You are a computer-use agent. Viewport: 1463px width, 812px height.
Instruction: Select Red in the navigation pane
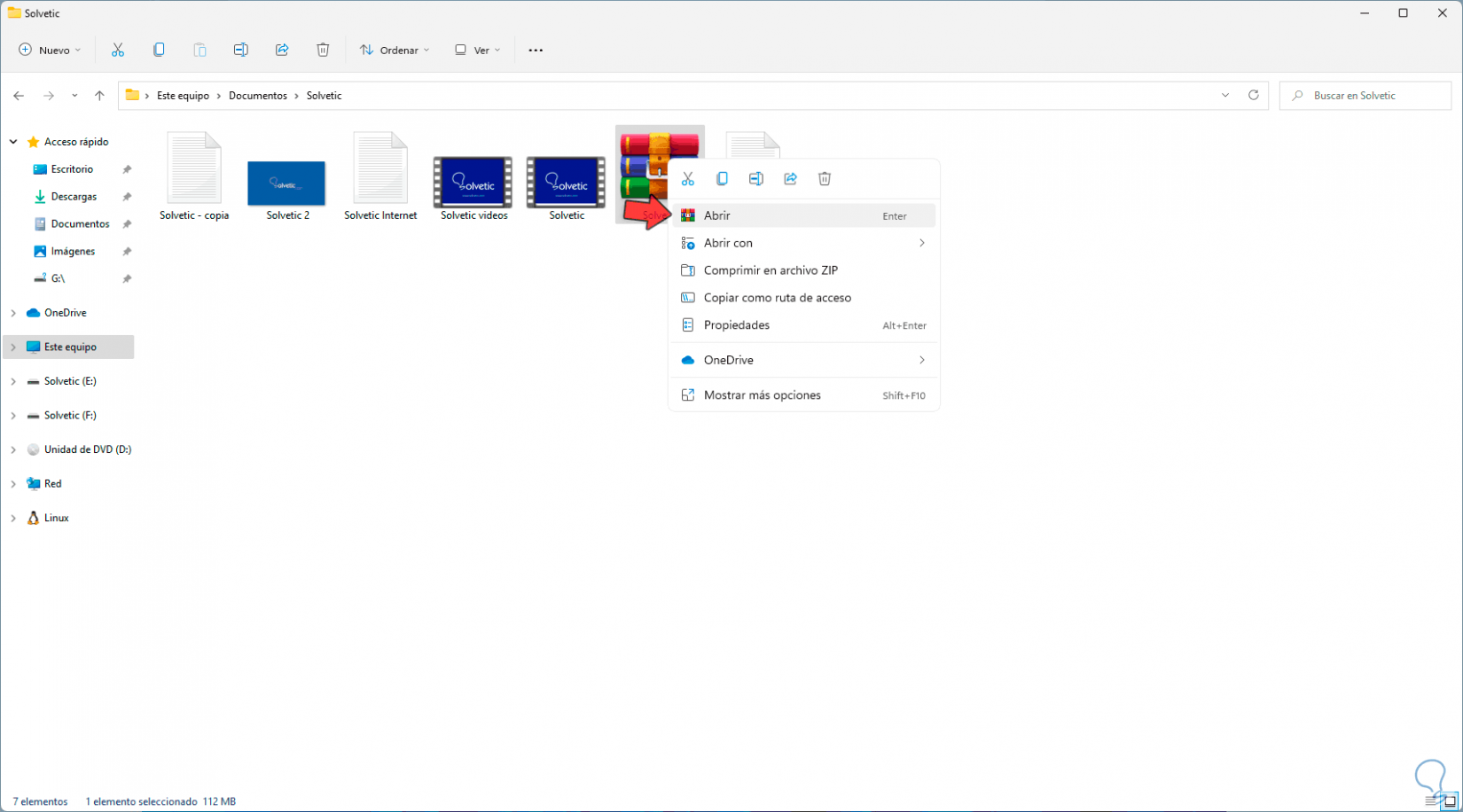(x=53, y=484)
